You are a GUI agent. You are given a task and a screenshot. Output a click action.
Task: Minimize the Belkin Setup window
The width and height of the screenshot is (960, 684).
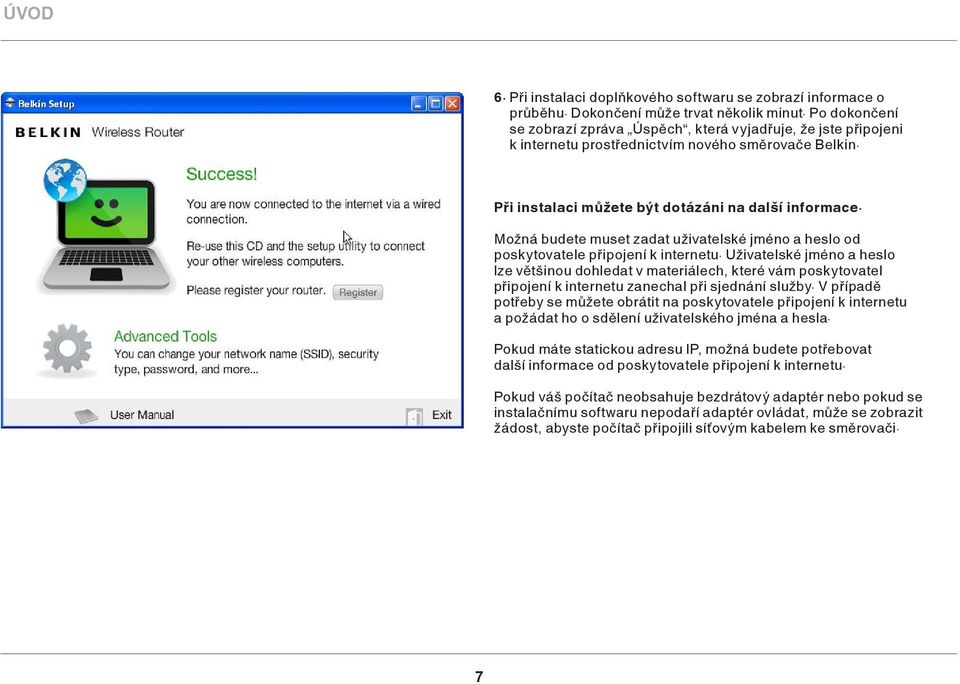pyautogui.click(x=418, y=103)
